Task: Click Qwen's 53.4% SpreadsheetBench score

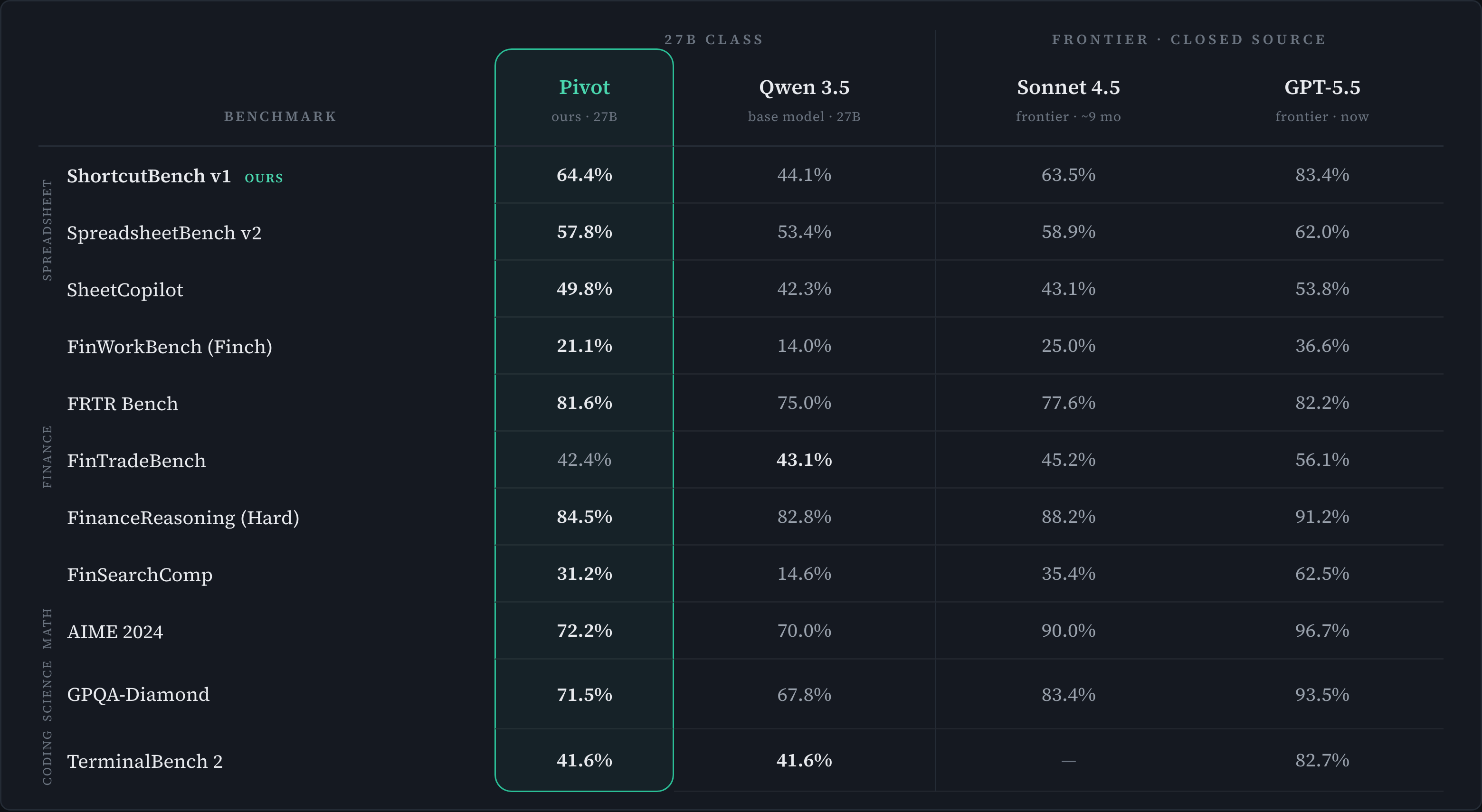Action: [804, 232]
